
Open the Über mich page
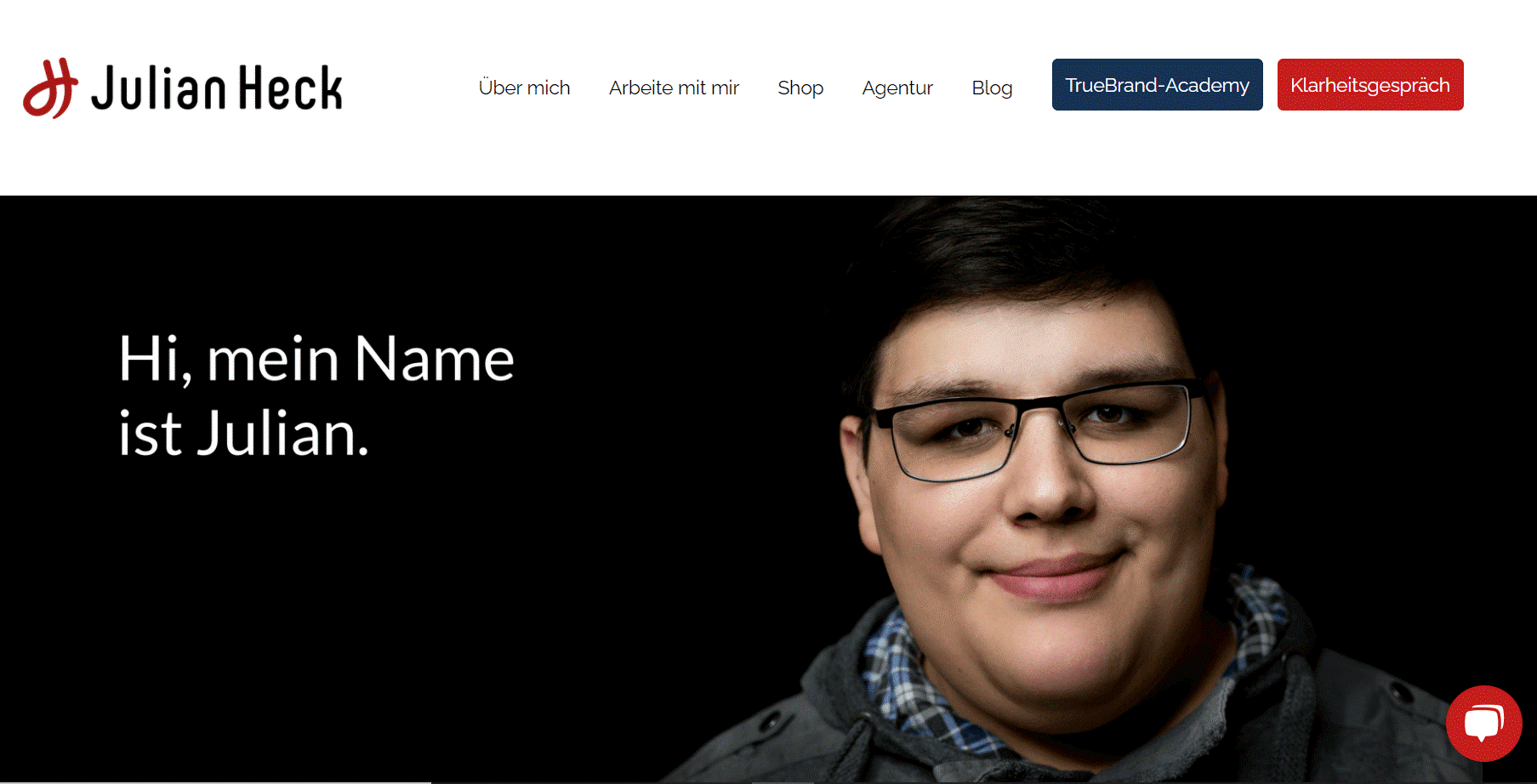click(524, 88)
